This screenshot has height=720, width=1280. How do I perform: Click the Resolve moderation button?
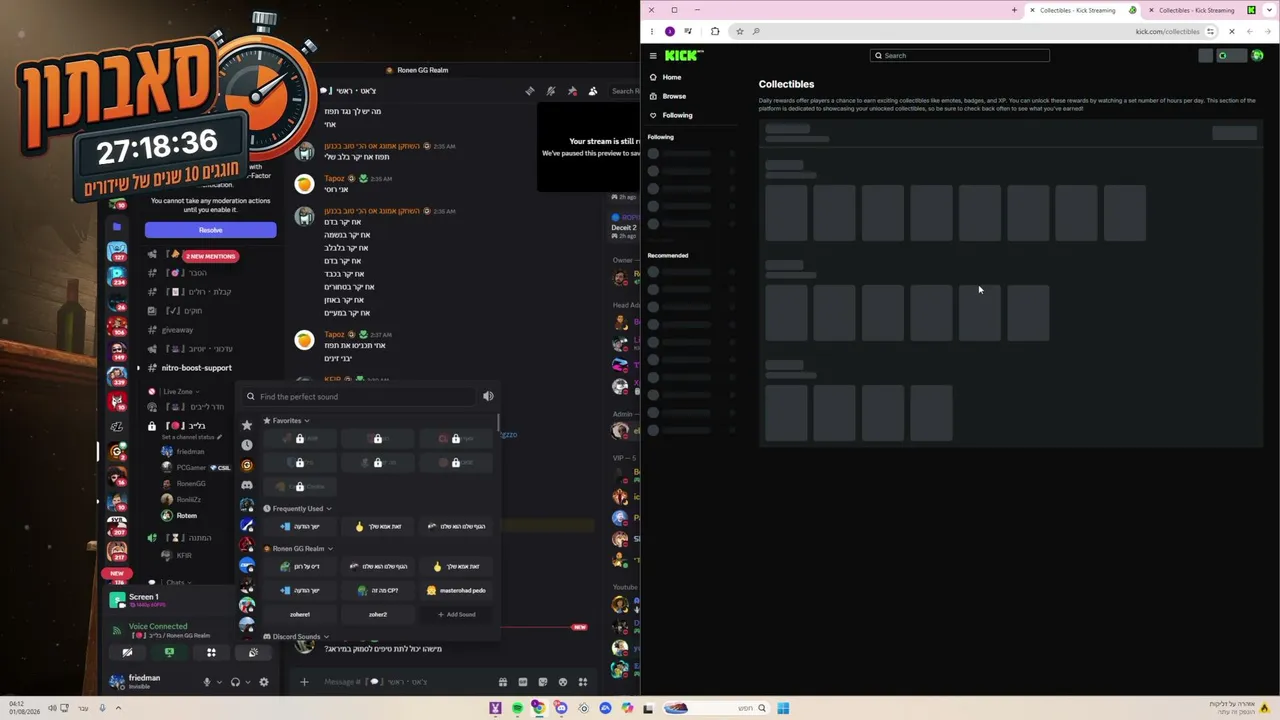click(210, 230)
